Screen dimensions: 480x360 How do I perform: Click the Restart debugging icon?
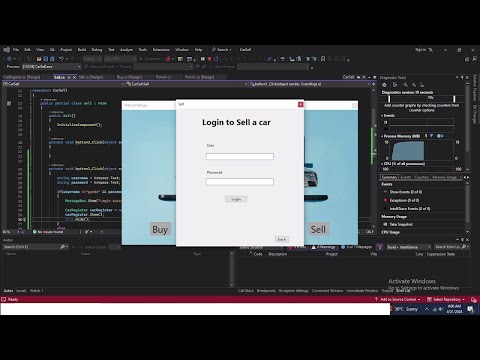[216, 59]
